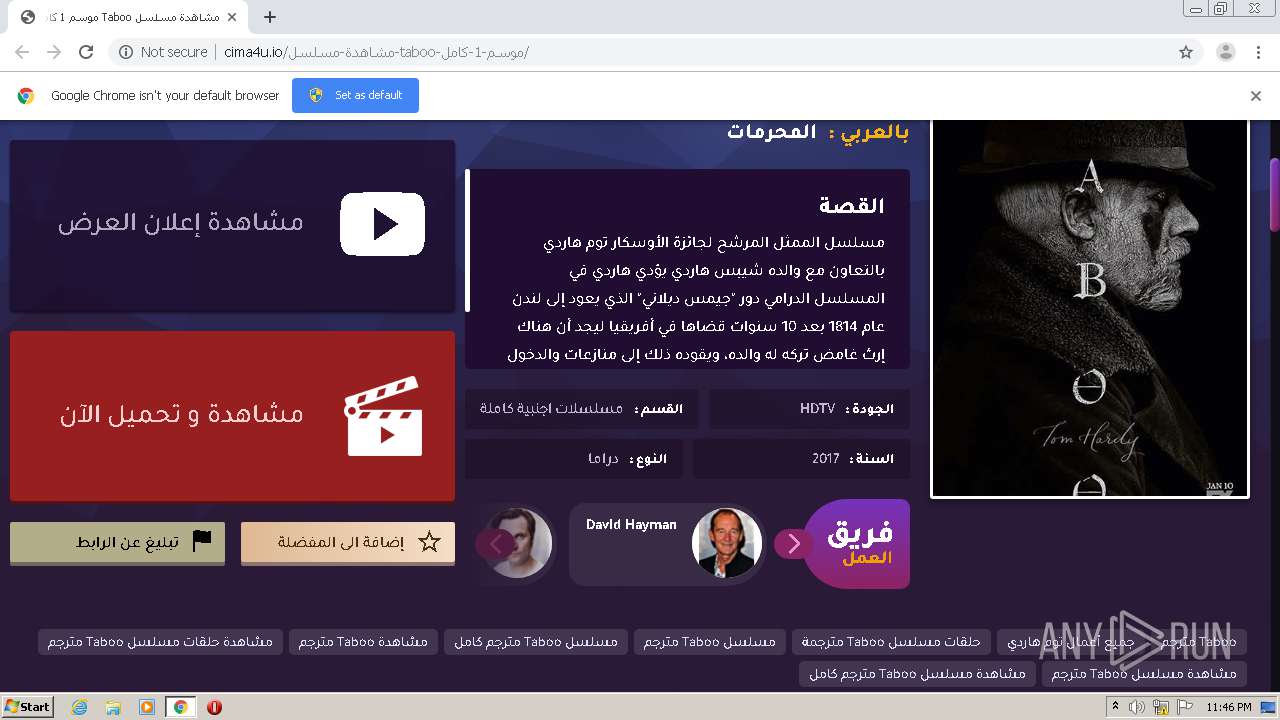Click the مشاهدة مسلسل Taboo مترجم tag

(x=1144, y=673)
